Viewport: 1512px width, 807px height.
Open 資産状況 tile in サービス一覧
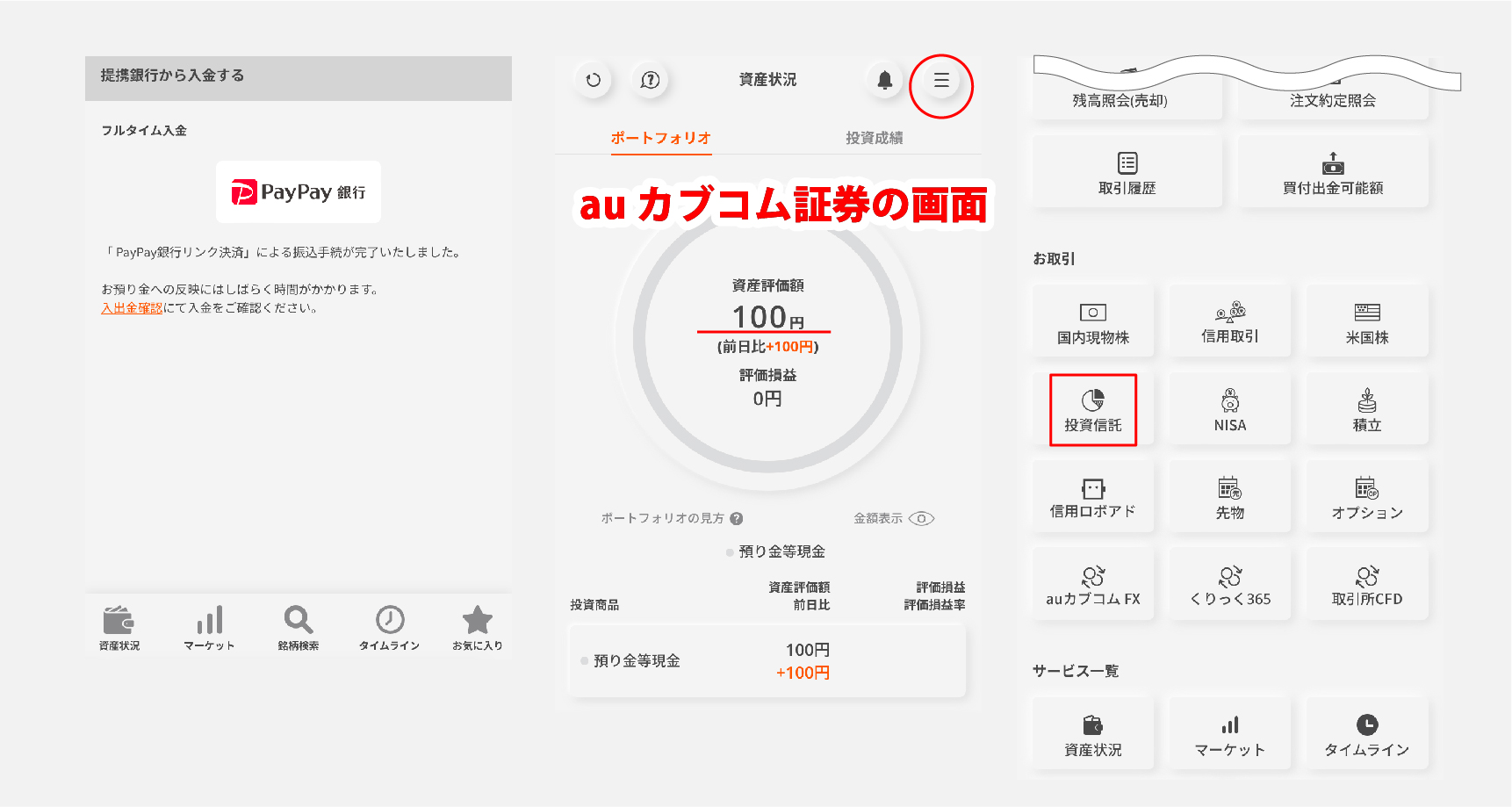1093,734
